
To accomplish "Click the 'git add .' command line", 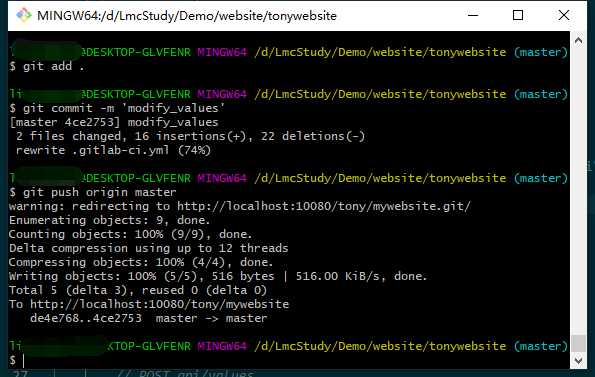I will tap(47, 66).
